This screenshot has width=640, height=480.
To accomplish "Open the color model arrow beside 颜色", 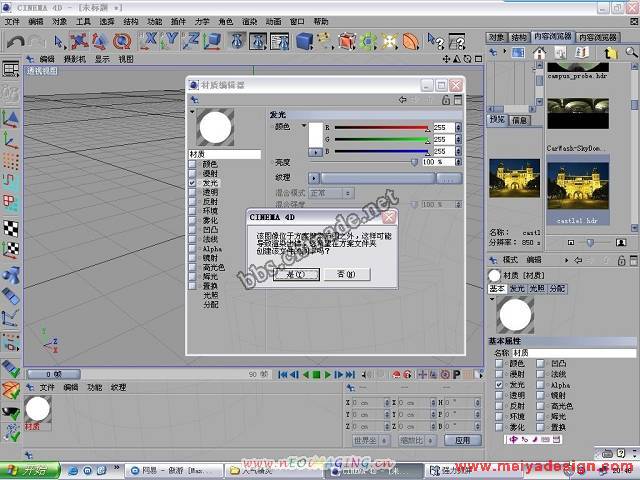I will pyautogui.click(x=304, y=126).
